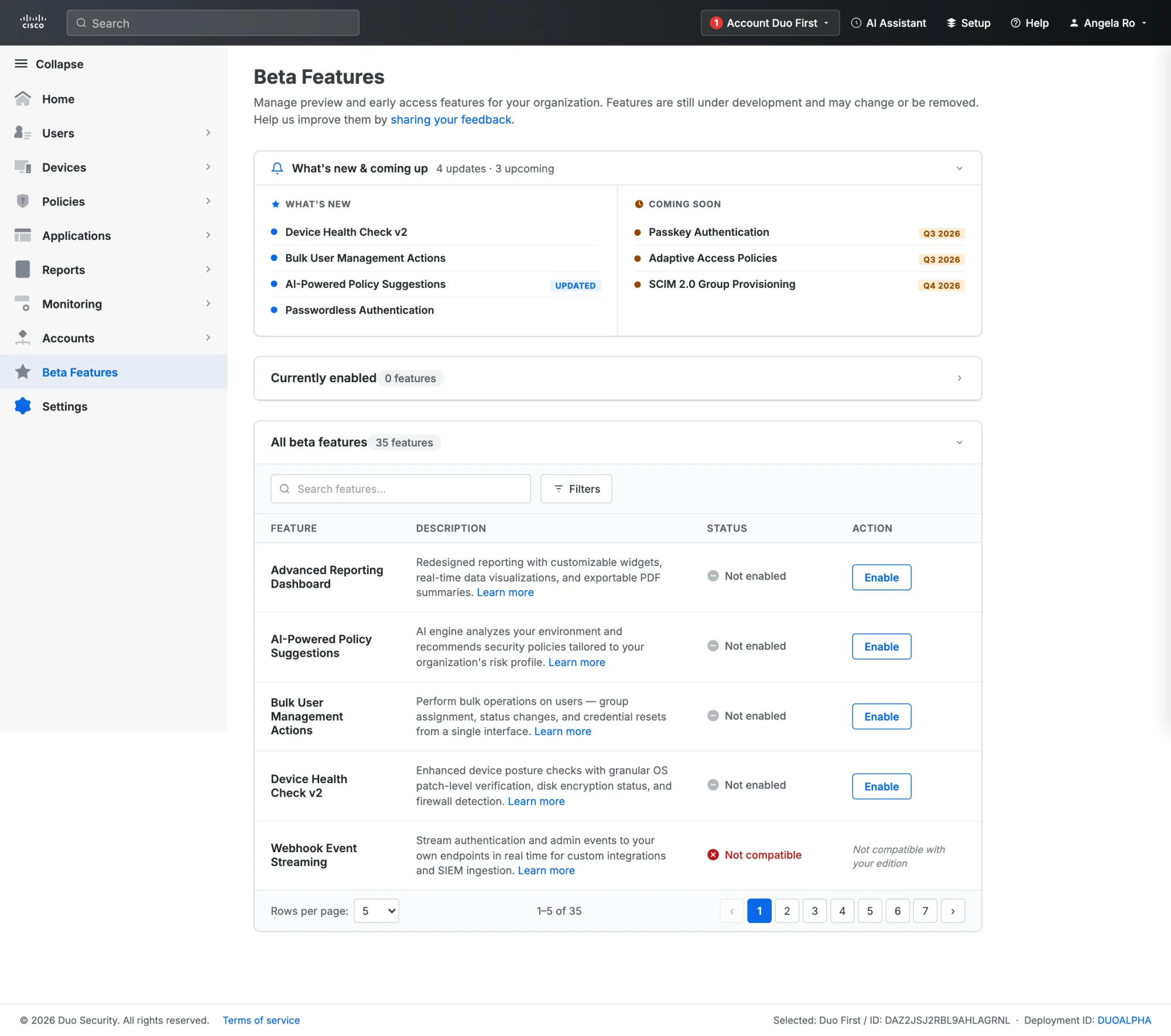Expand the Policies submenu chevron
Image resolution: width=1171 pixels, height=1036 pixels.
(x=208, y=201)
